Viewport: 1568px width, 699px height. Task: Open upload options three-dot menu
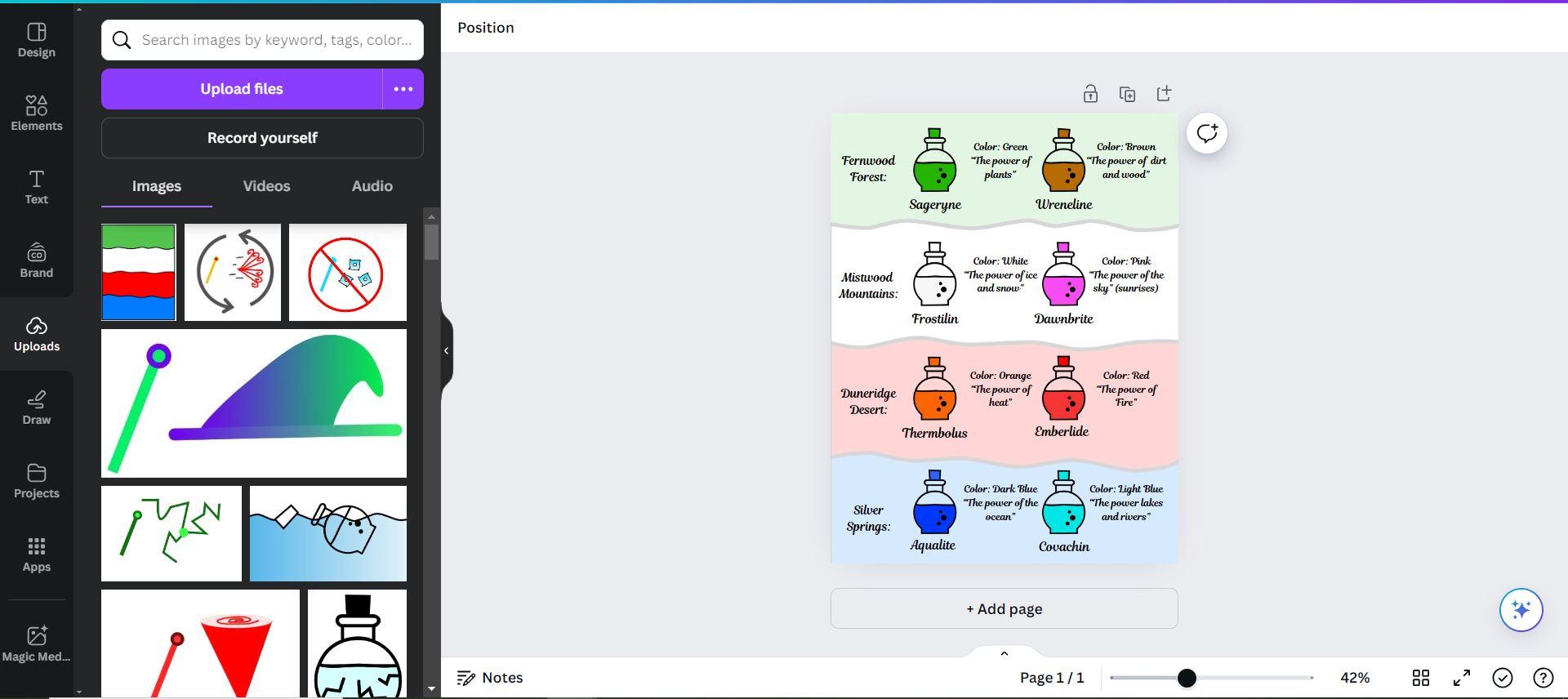[x=403, y=89]
